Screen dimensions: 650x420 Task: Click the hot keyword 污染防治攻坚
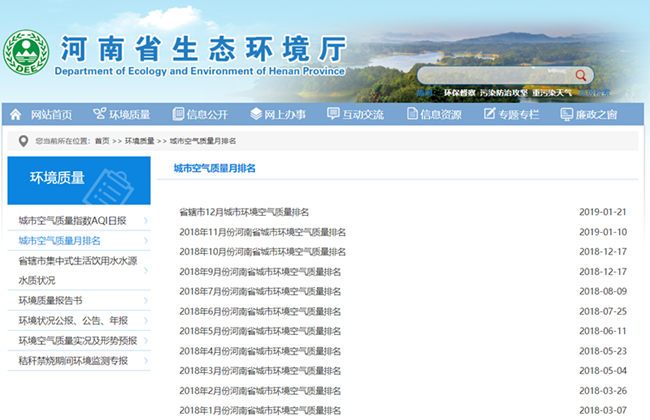[x=504, y=93]
